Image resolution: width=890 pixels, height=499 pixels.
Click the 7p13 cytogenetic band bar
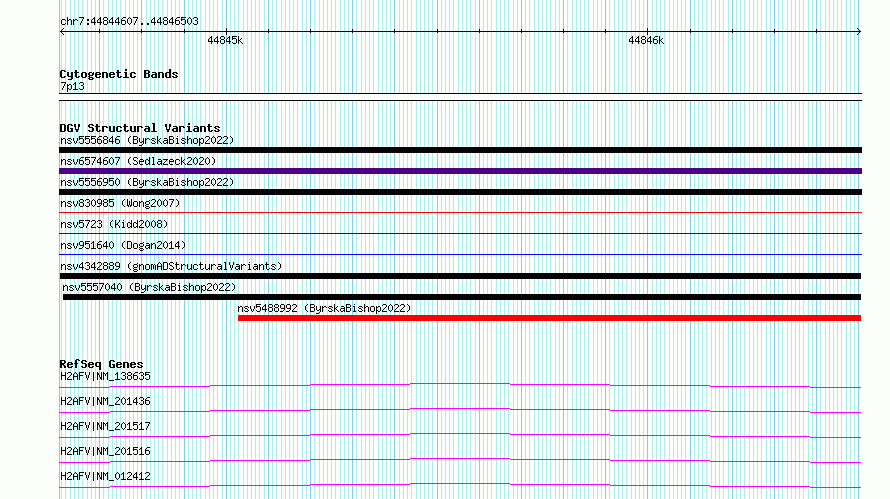click(x=460, y=97)
